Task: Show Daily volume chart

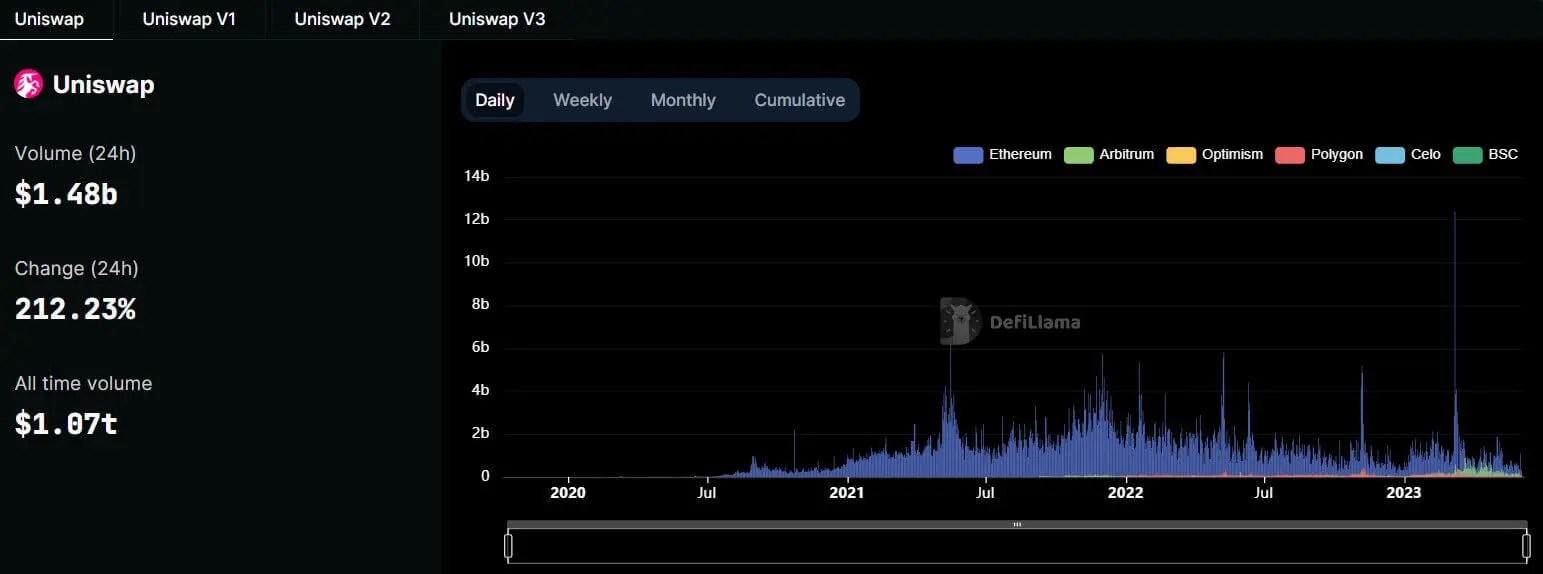Action: (495, 100)
